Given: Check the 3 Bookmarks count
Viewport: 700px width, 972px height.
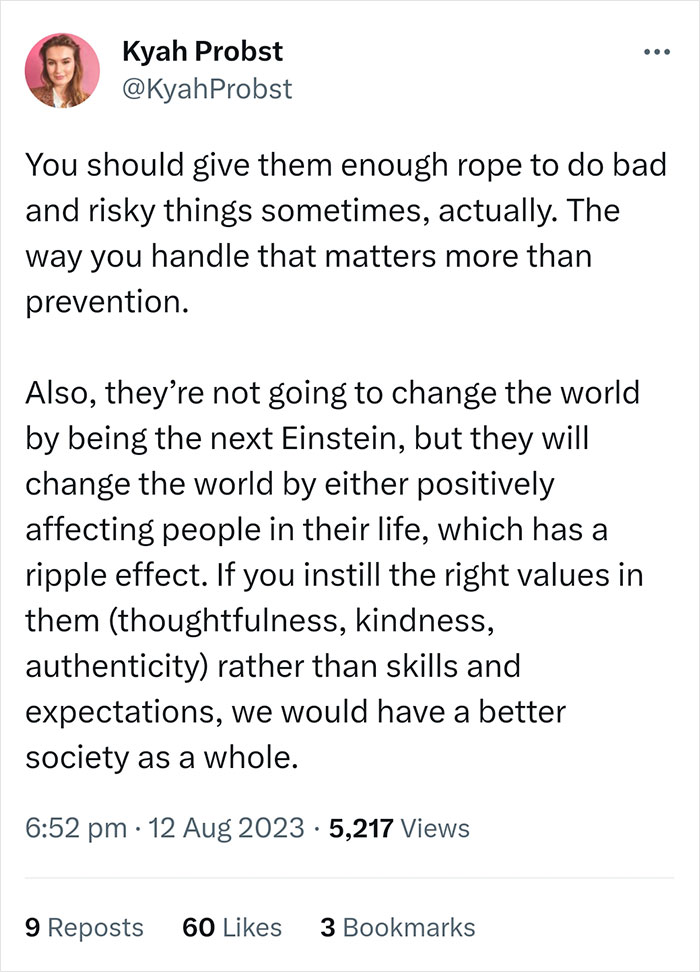Looking at the screenshot, I should [x=395, y=928].
